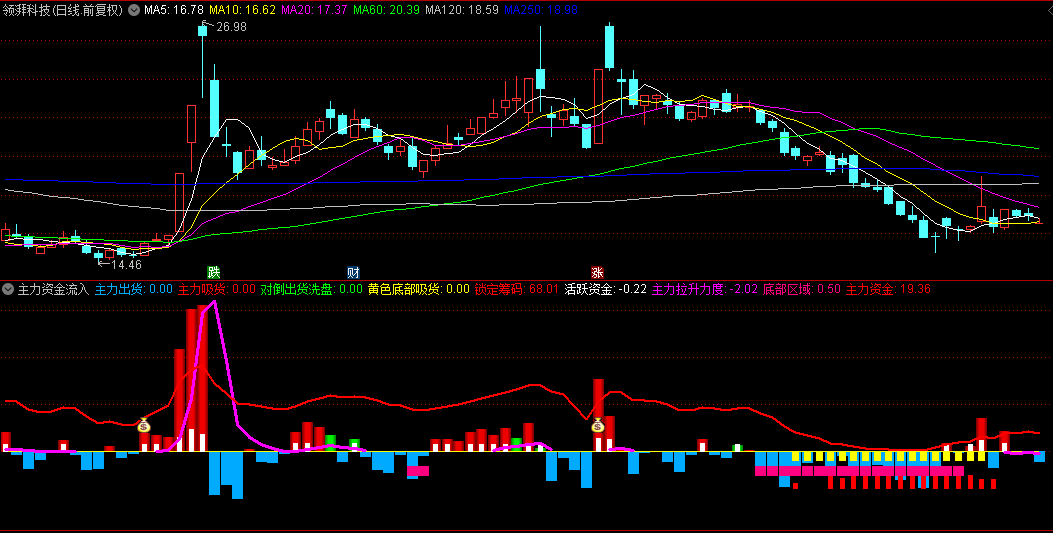The image size is (1053, 533).
Task: Select the 主力资金: 19.36 readout
Action: pyautogui.click(x=888, y=289)
